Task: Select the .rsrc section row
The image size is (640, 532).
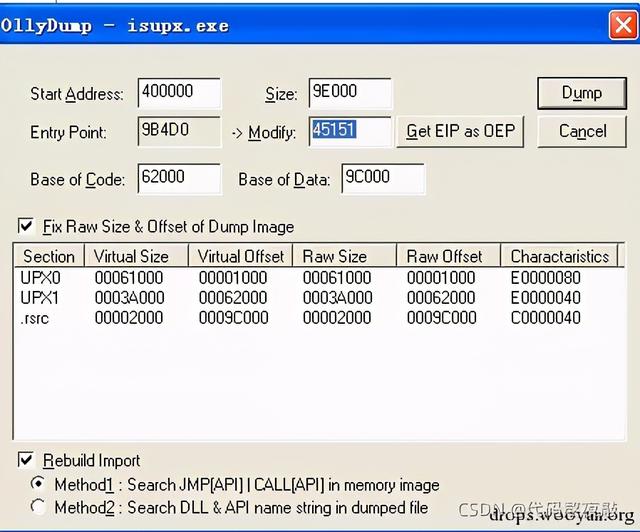Action: coord(318,318)
